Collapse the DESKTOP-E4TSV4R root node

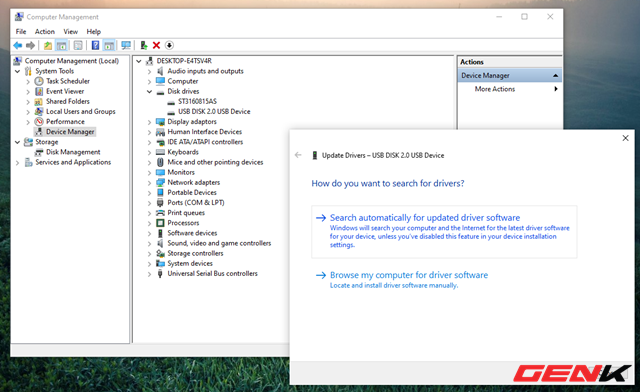(x=139, y=61)
